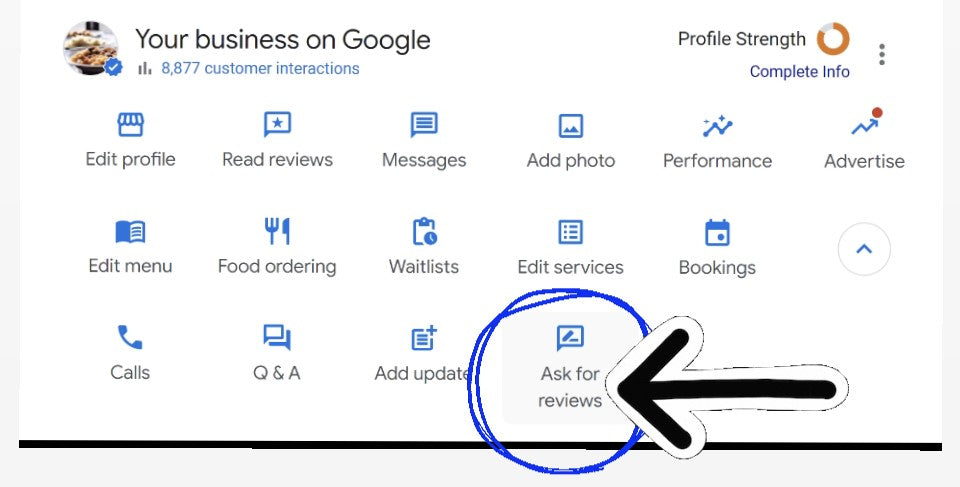Viewport: 960px width, 487px height.
Task: Open the Messages icon
Action: click(424, 126)
